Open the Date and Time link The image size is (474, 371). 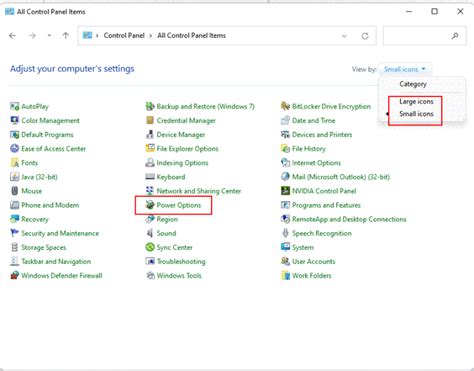coord(313,120)
